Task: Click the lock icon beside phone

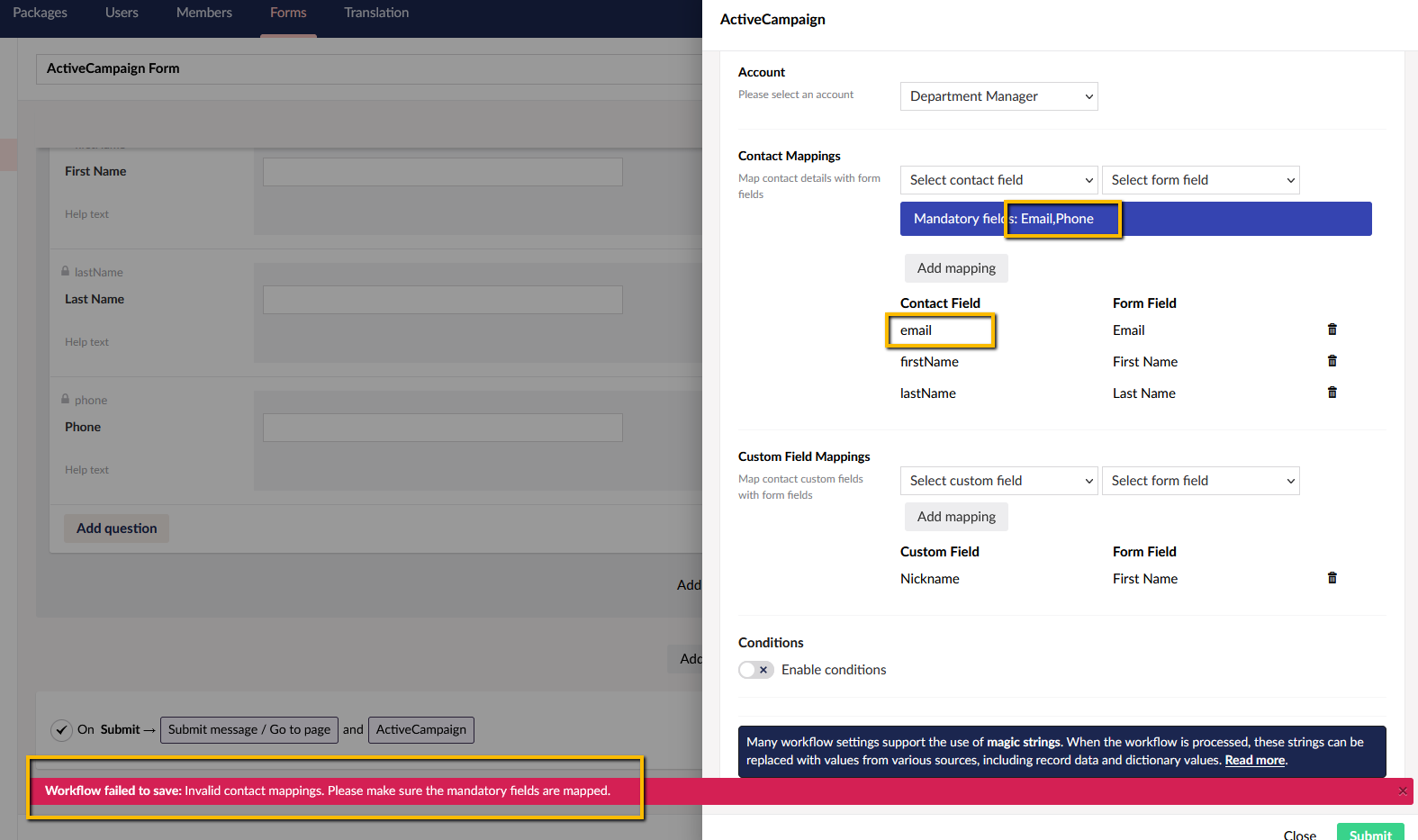Action: (65, 399)
